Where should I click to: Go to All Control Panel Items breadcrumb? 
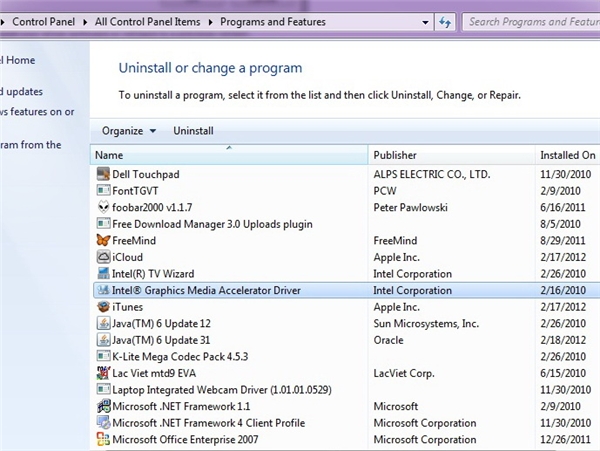147,22
